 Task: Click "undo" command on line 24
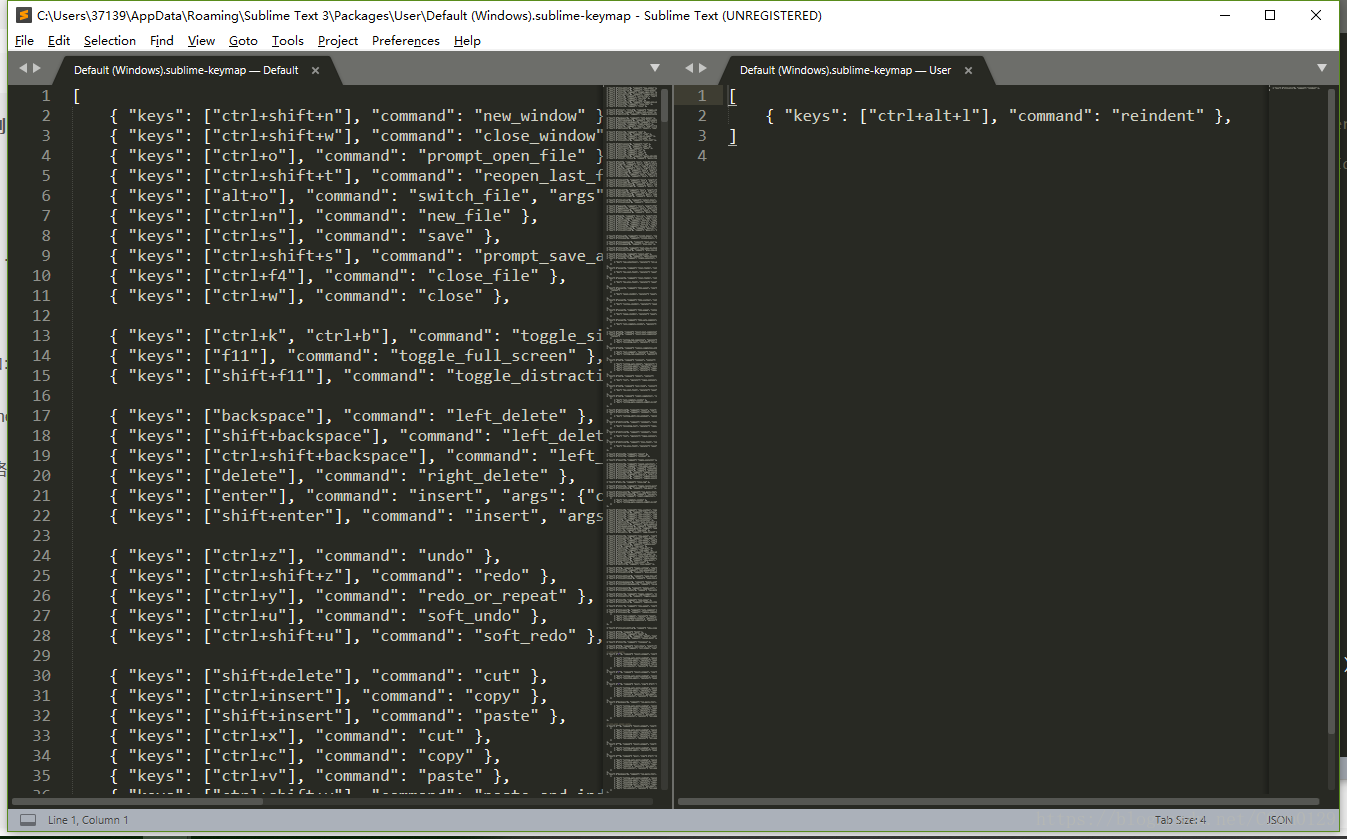[446, 556]
